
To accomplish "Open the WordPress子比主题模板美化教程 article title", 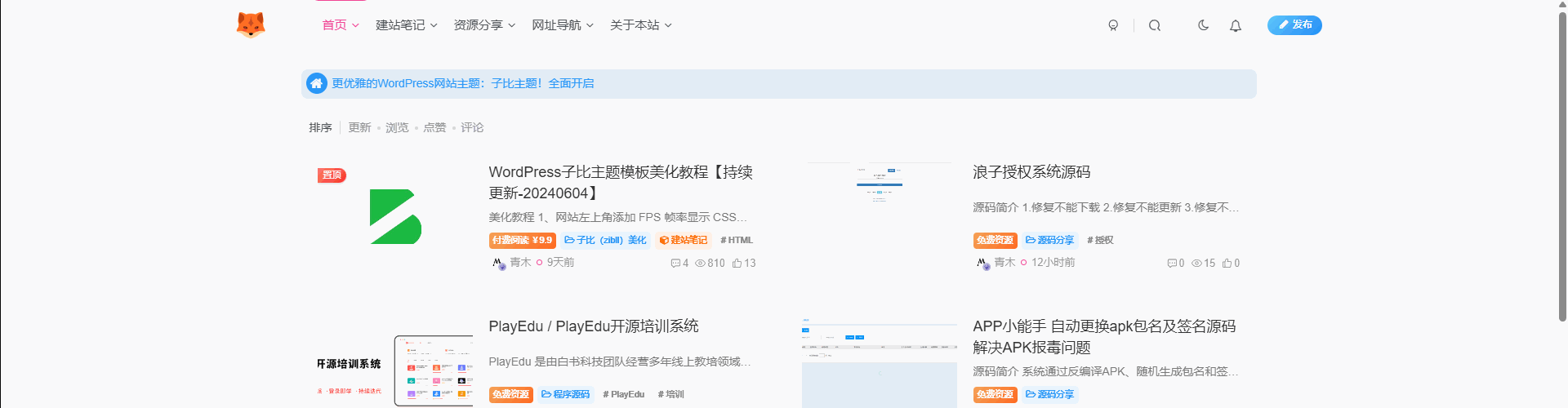I will click(x=621, y=183).
